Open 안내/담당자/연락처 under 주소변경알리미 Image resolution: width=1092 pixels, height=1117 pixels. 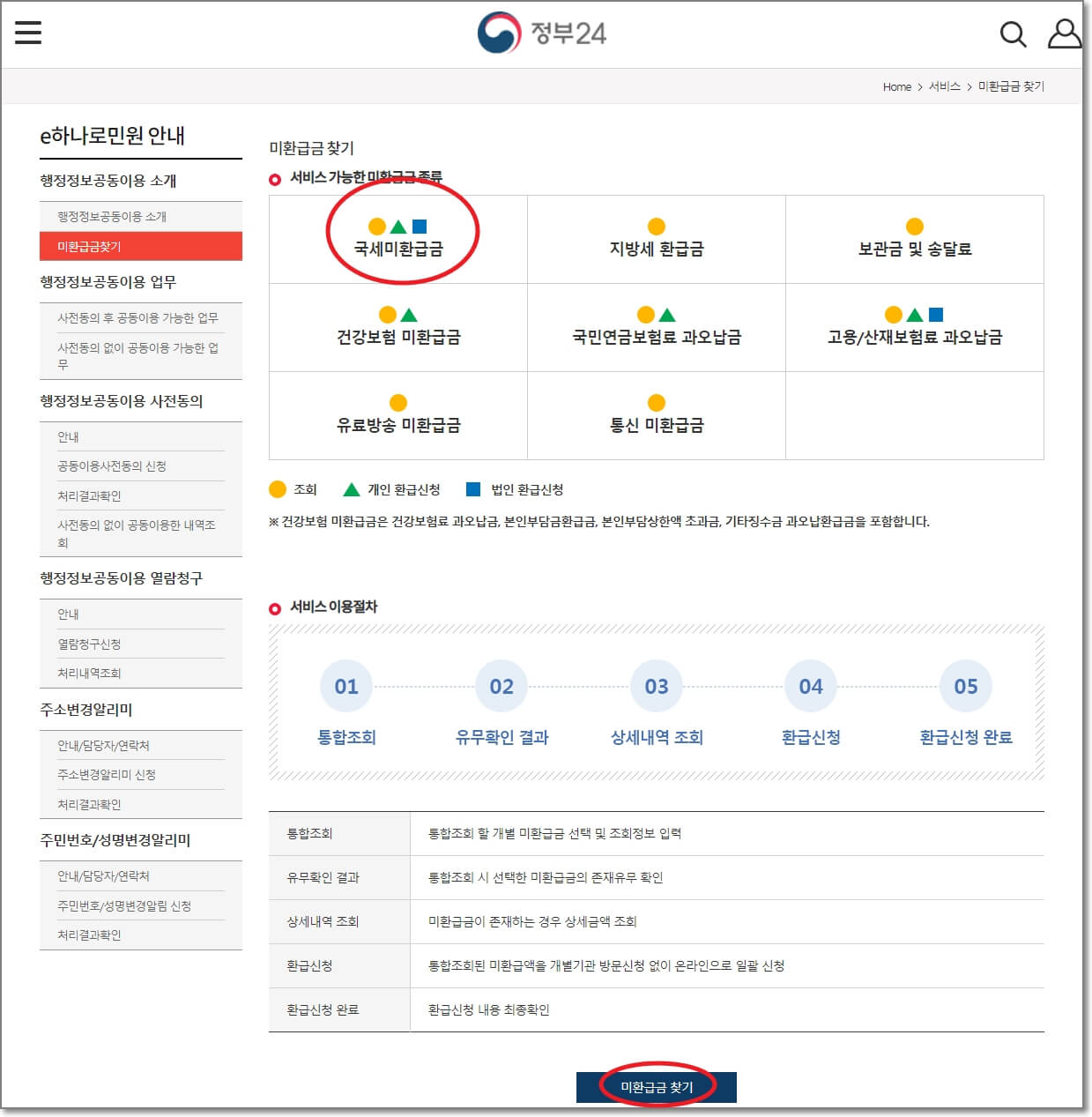(x=103, y=746)
